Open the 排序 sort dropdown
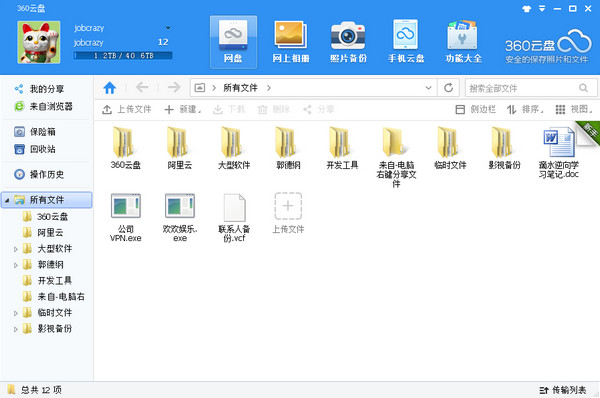 coord(525,109)
